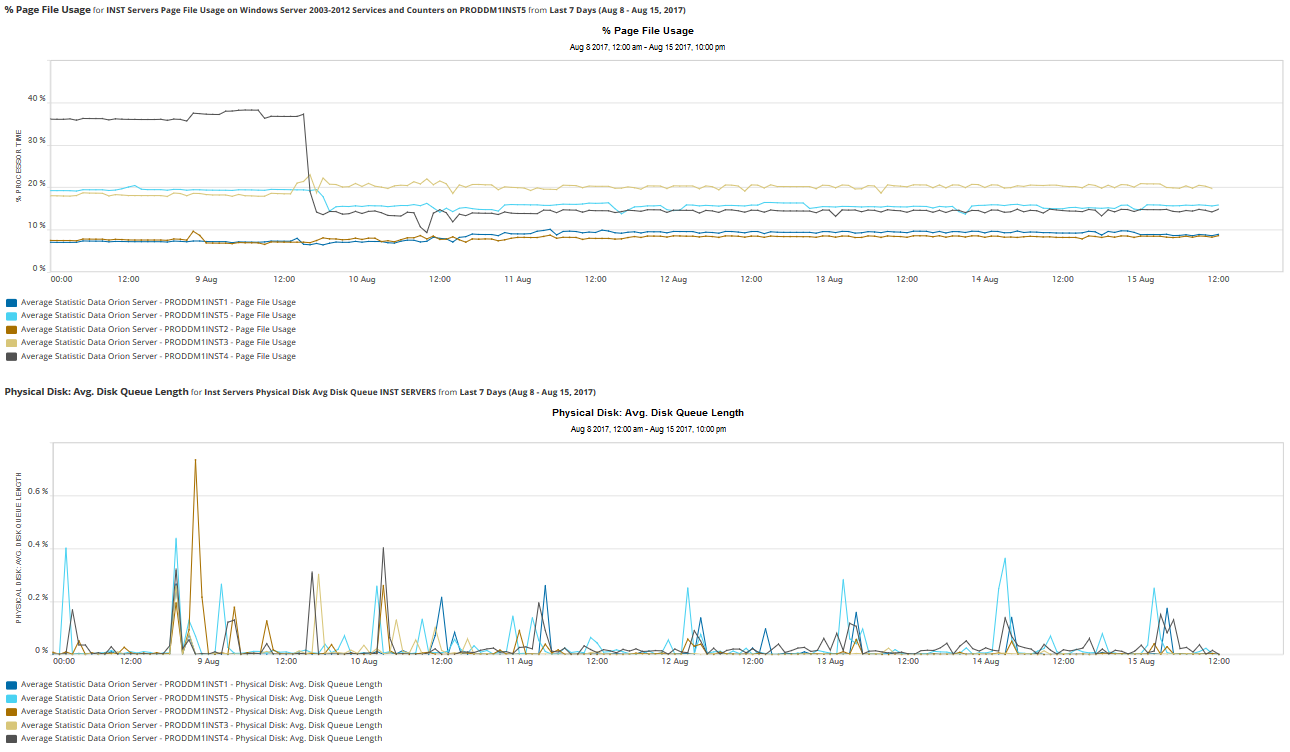This screenshot has height=752, width=1290.
Task: Select the 10 Aug label on Page File Usage axis
Action: click(x=362, y=280)
